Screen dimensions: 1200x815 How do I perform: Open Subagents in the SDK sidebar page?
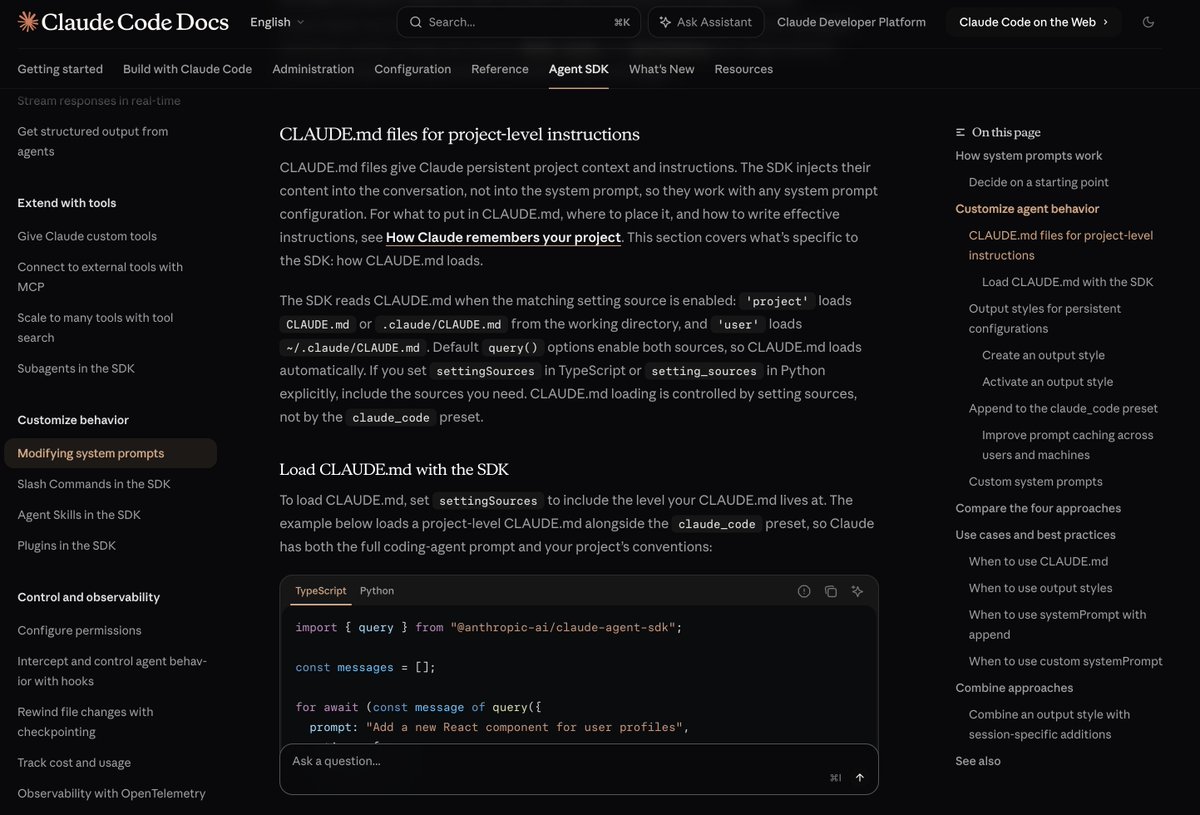76,368
